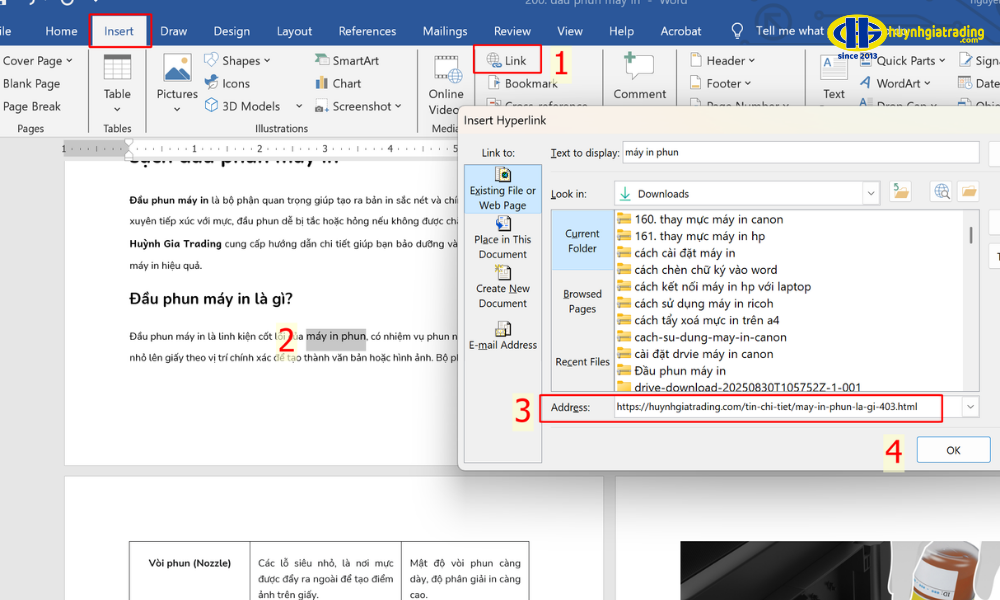Image resolution: width=1000 pixels, height=600 pixels.
Task: Insert a Page Break
Action: coord(32,106)
